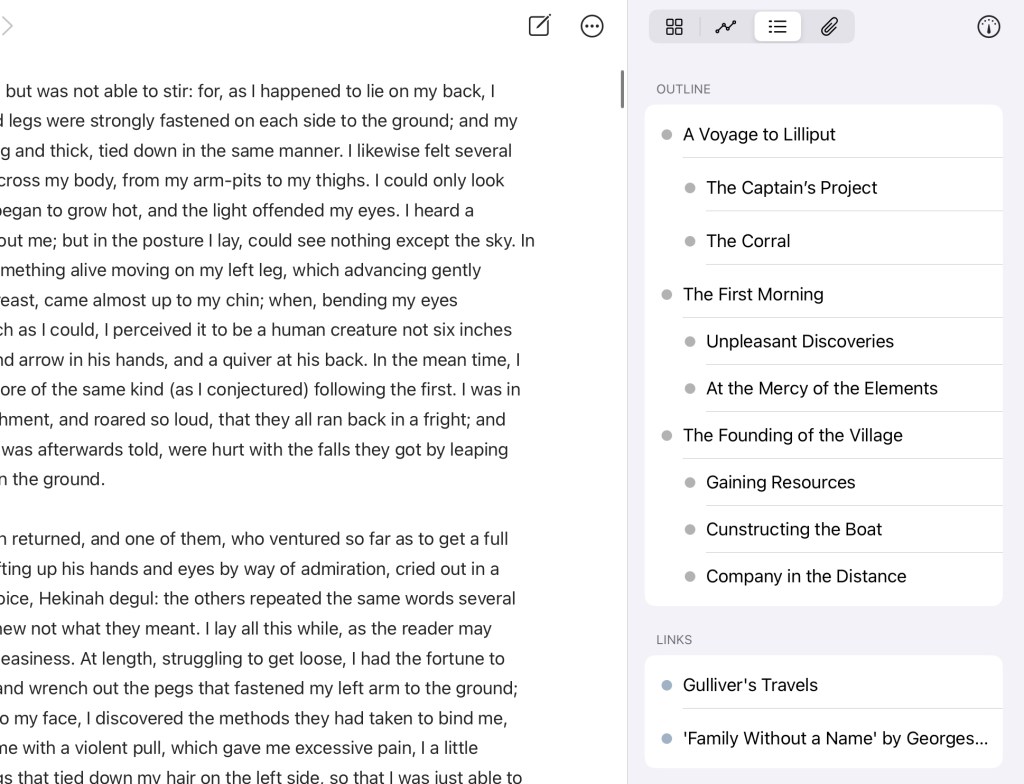This screenshot has width=1024, height=784.
Task: Select The Founding of the Village heading
Action: pos(792,435)
